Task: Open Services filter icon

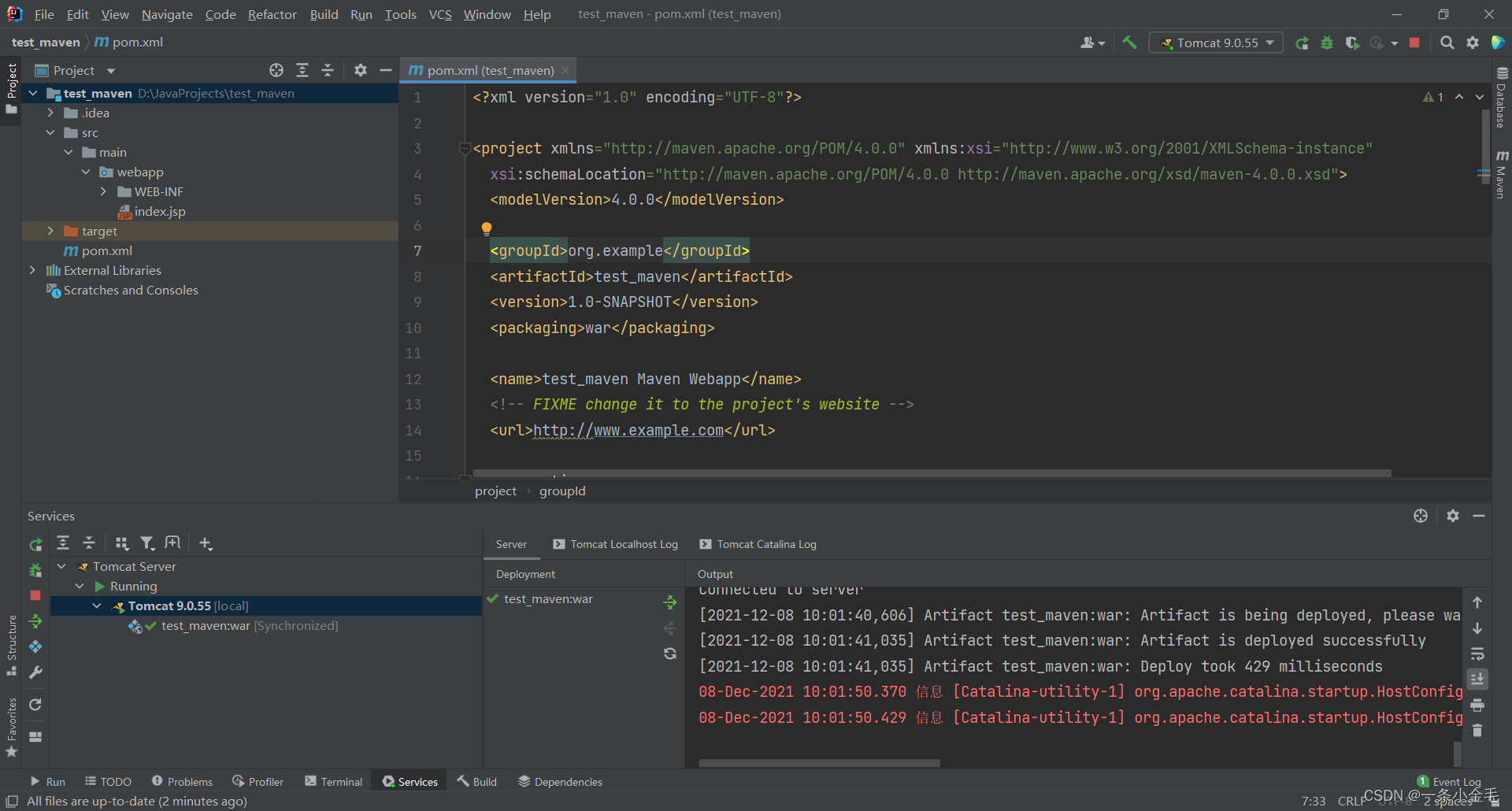Action: click(147, 543)
